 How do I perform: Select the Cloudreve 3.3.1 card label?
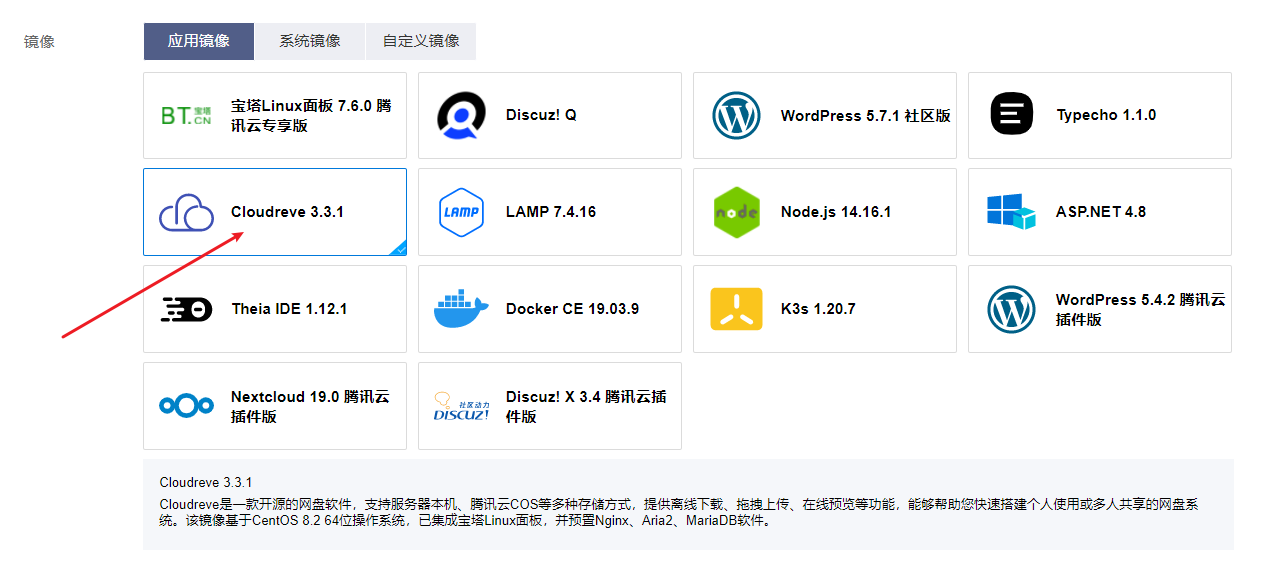(287, 212)
